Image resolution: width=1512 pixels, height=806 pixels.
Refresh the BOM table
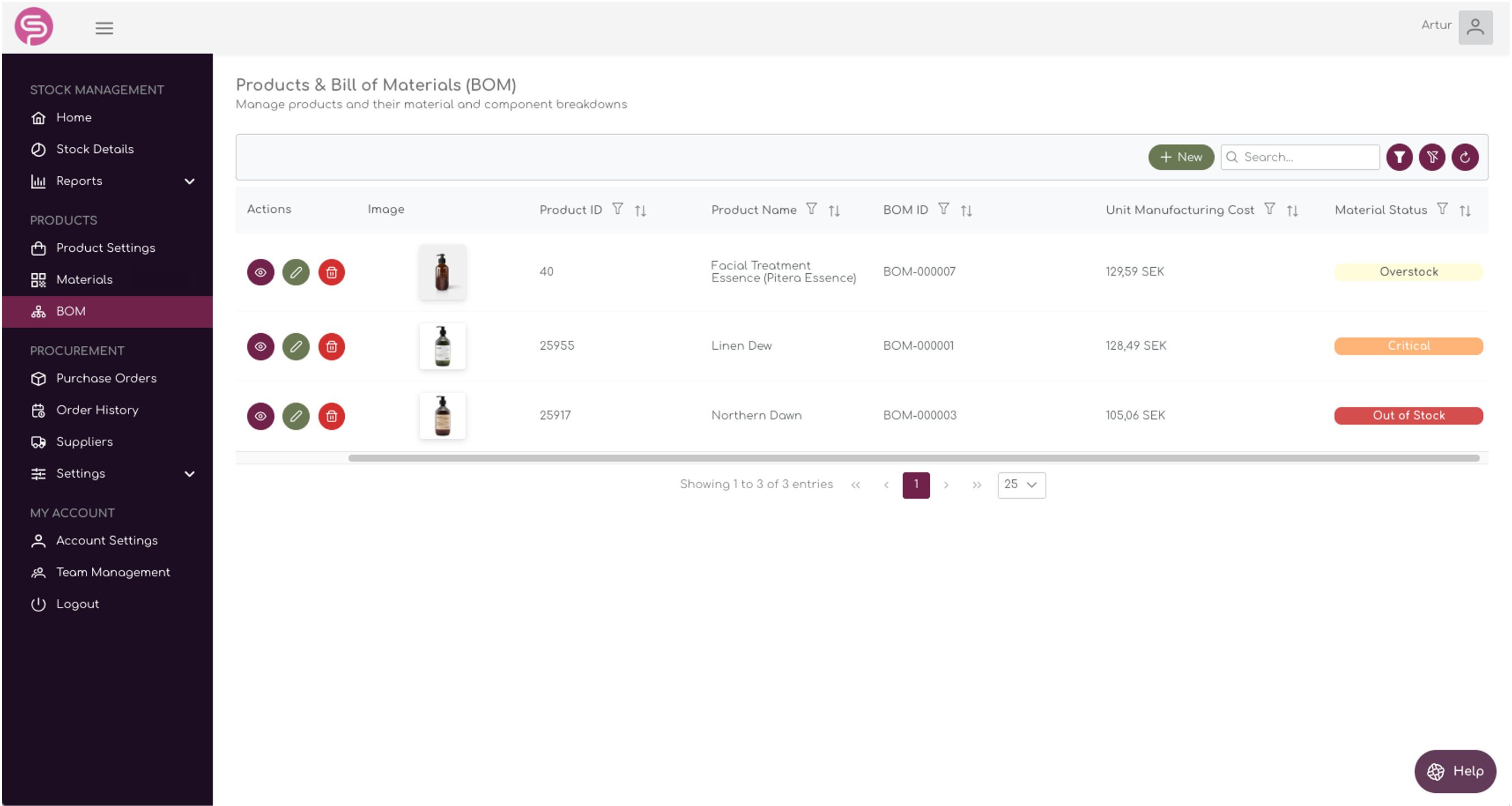1465,157
